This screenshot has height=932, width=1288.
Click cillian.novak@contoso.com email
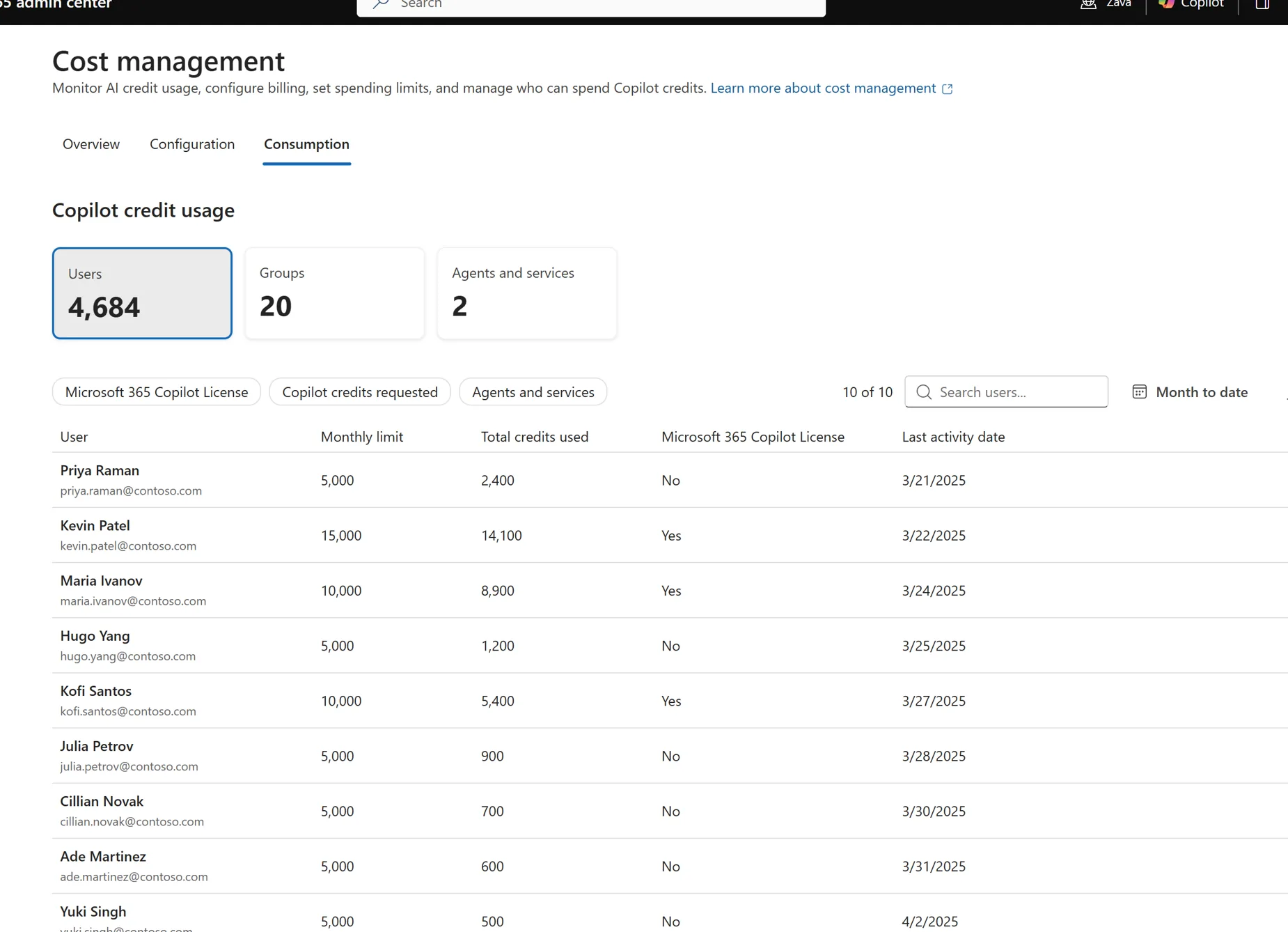[132, 821]
